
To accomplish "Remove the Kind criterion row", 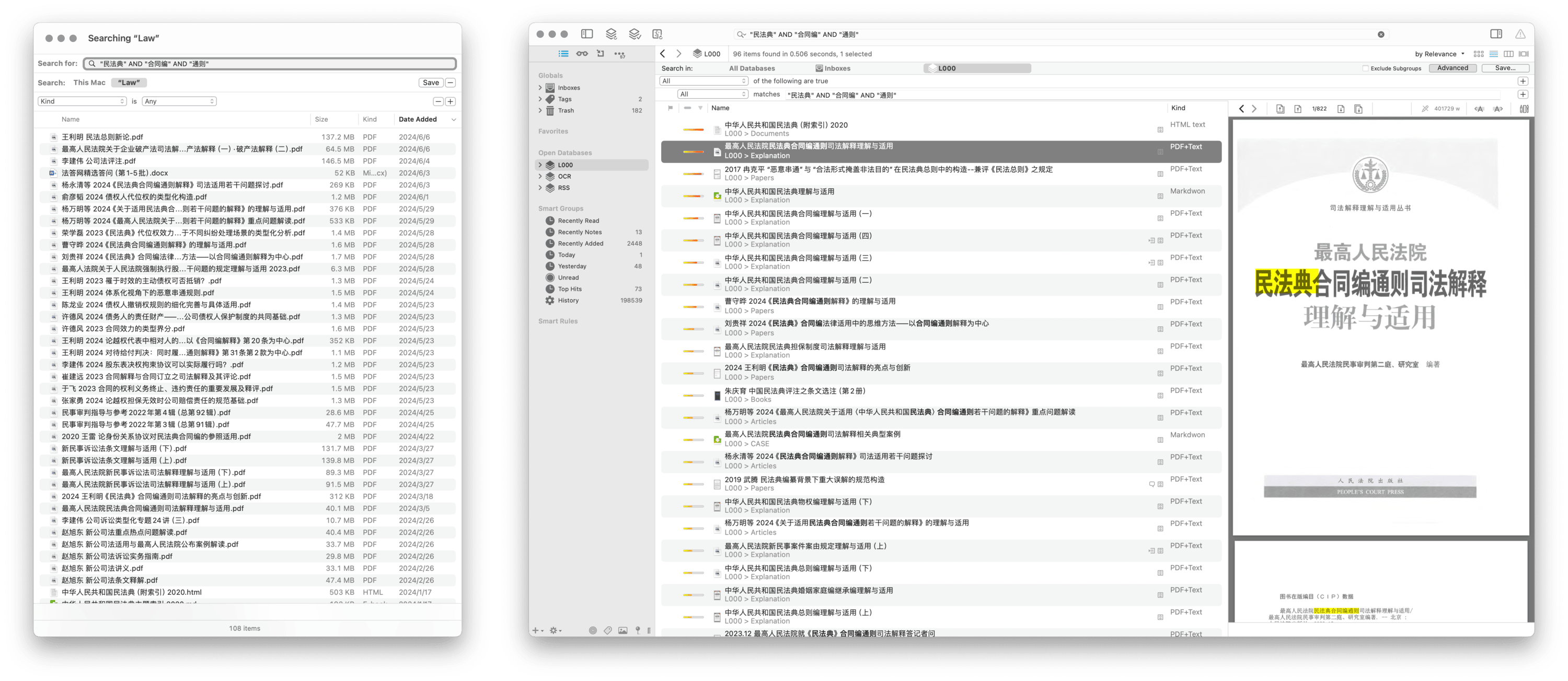I will (x=439, y=101).
